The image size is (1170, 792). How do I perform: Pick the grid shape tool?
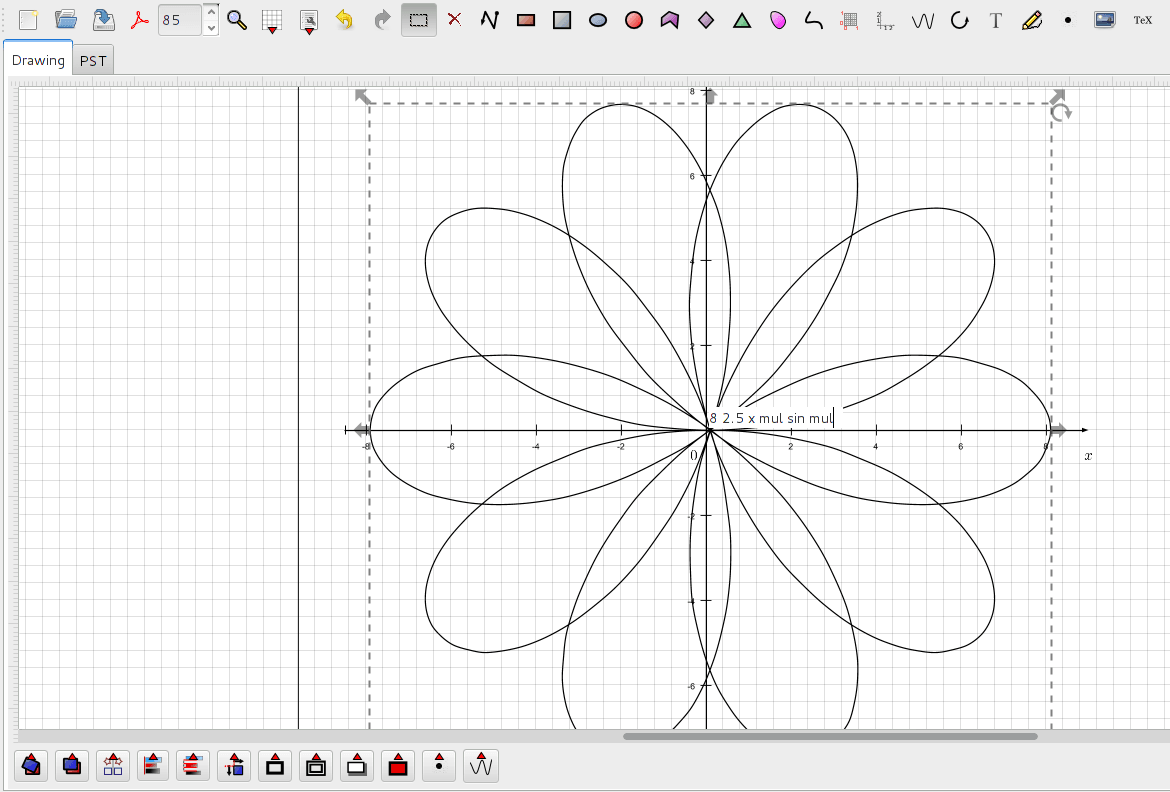click(x=849, y=20)
